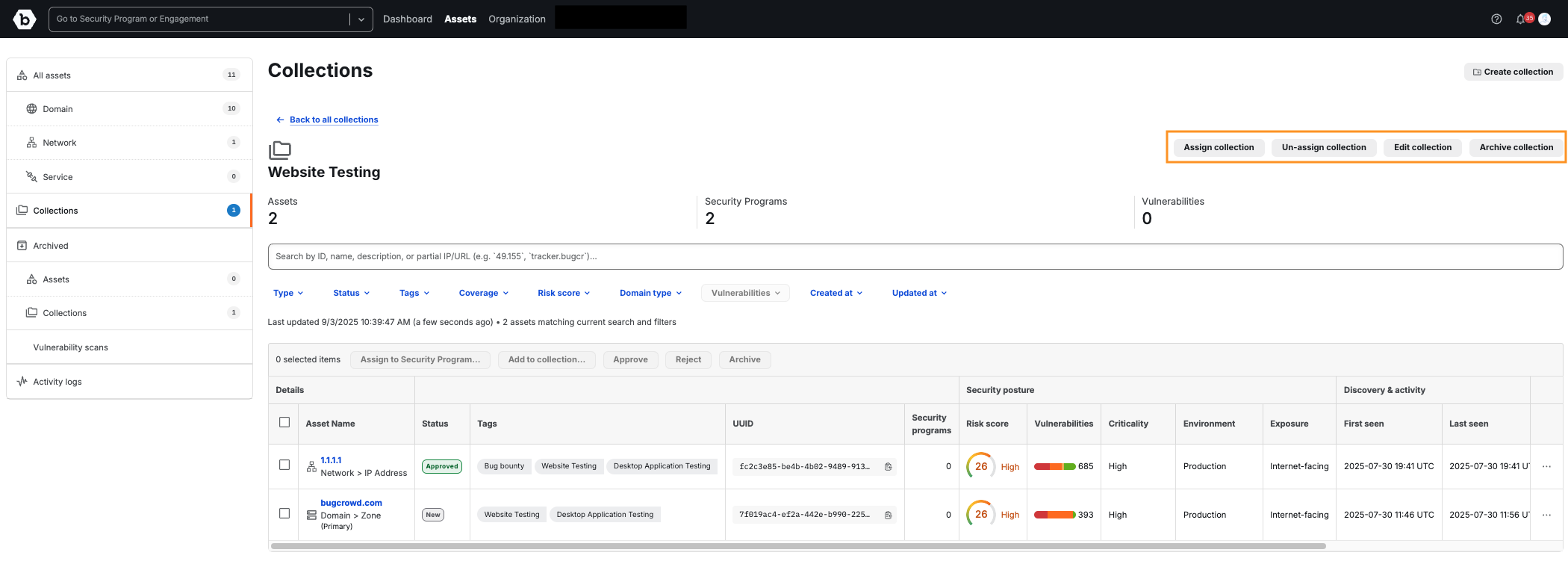Open Activity logs in the sidebar

(129, 382)
